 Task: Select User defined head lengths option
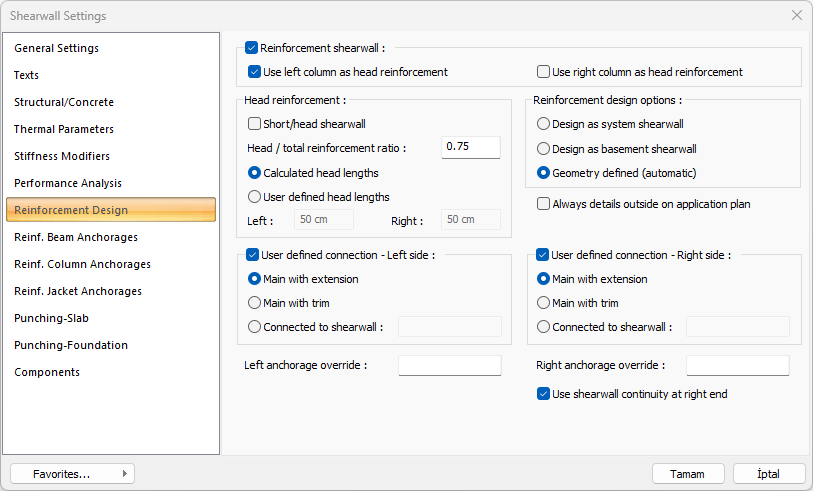point(255,197)
